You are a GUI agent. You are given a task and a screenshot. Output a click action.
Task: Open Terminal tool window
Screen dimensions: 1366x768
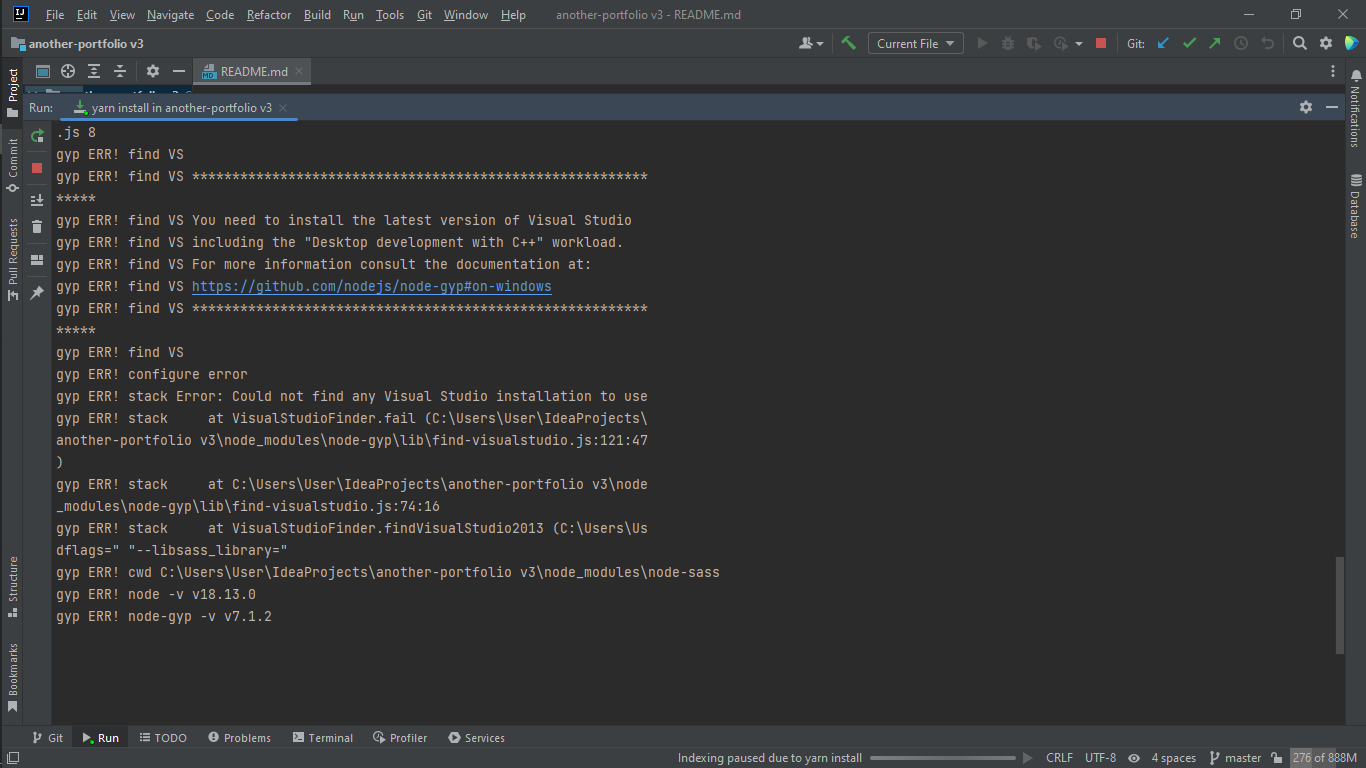323,738
